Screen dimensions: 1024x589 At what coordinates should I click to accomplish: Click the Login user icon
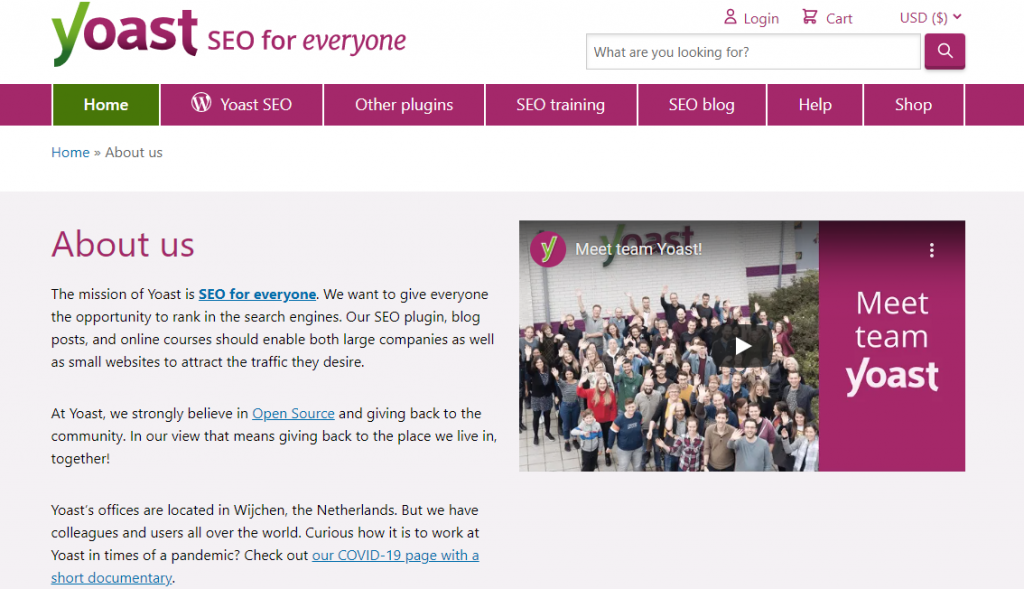click(x=730, y=17)
